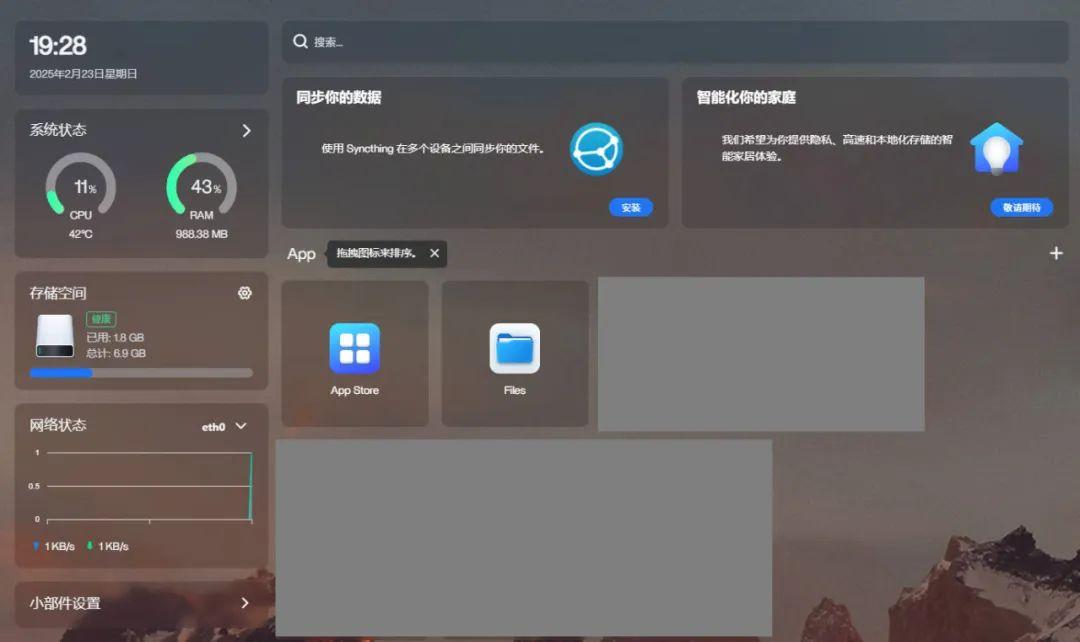This screenshot has width=1080, height=642.
Task: Expand the 系统状态 system status panel
Action: tap(246, 130)
